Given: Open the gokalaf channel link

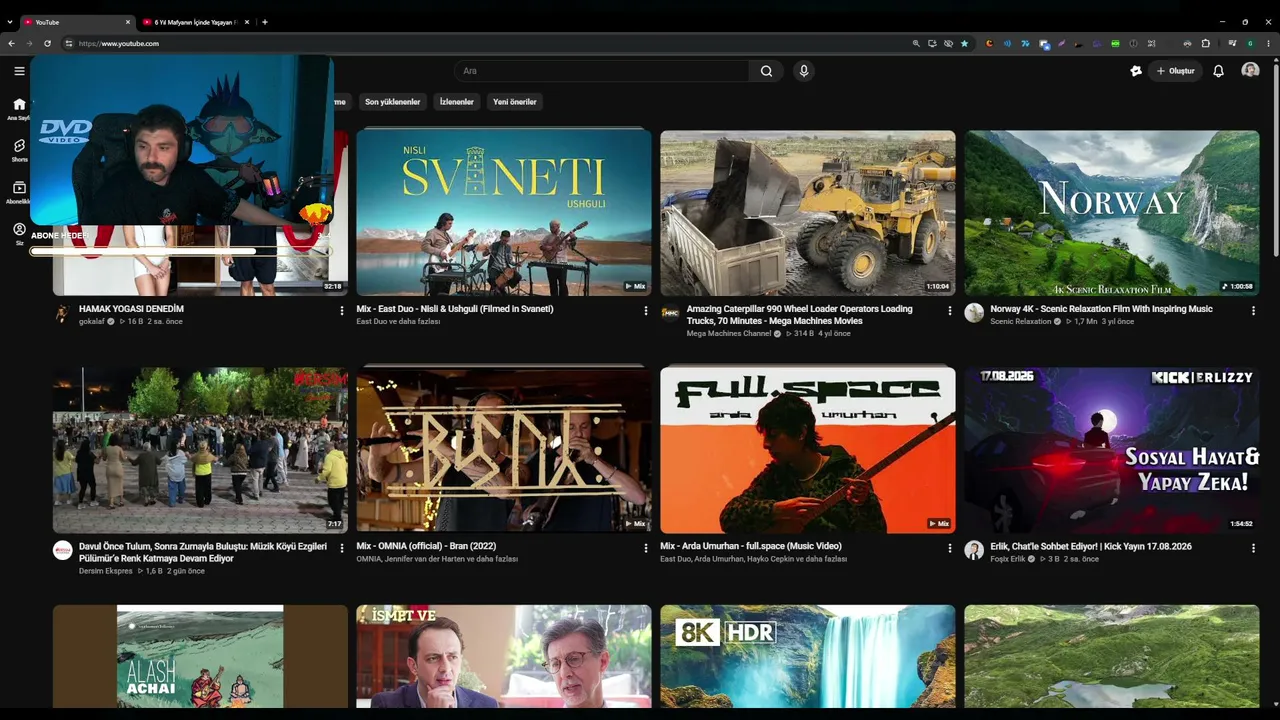Looking at the screenshot, I should (x=92, y=322).
